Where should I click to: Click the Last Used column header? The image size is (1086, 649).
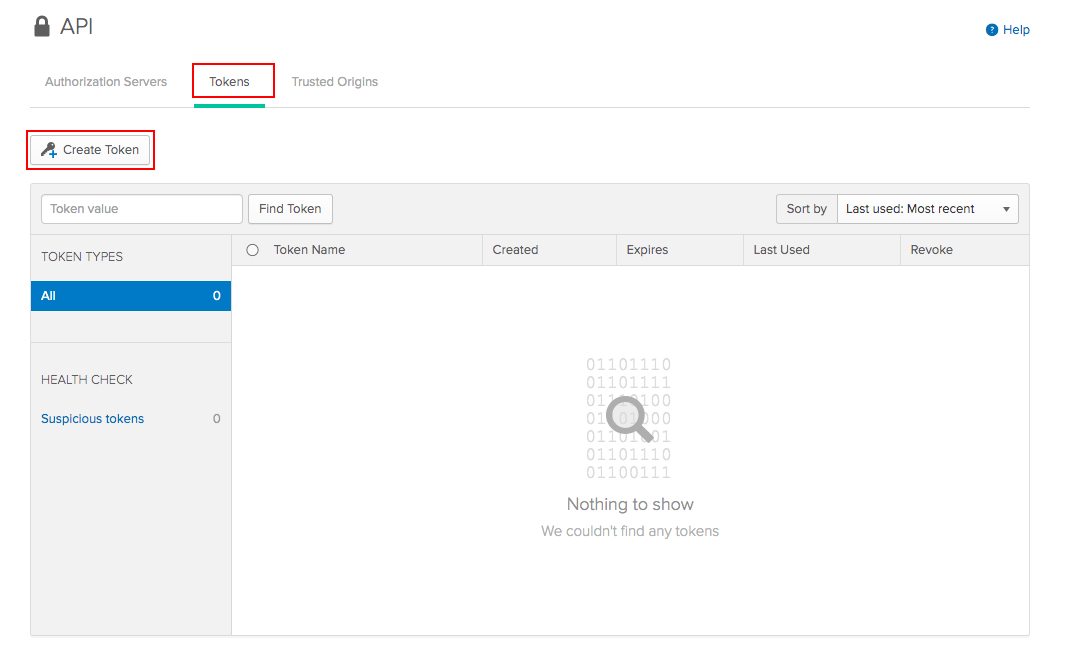click(x=782, y=250)
